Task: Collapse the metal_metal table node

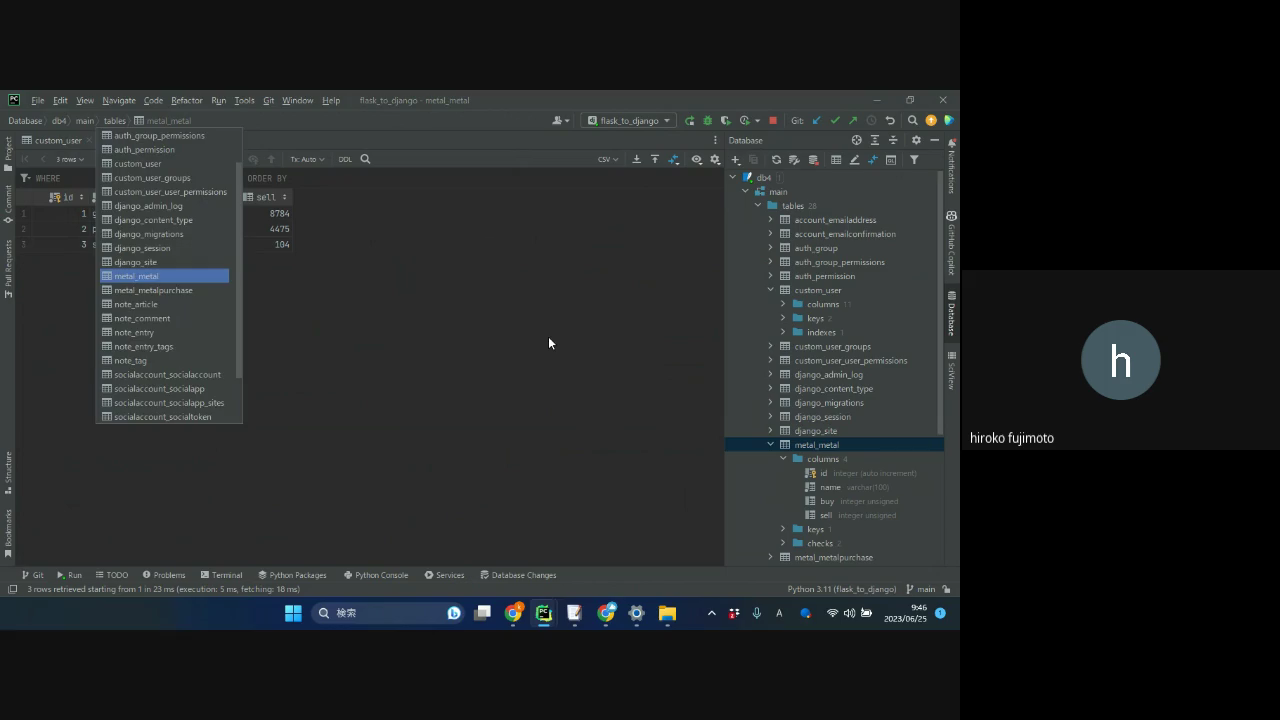Action: point(771,445)
